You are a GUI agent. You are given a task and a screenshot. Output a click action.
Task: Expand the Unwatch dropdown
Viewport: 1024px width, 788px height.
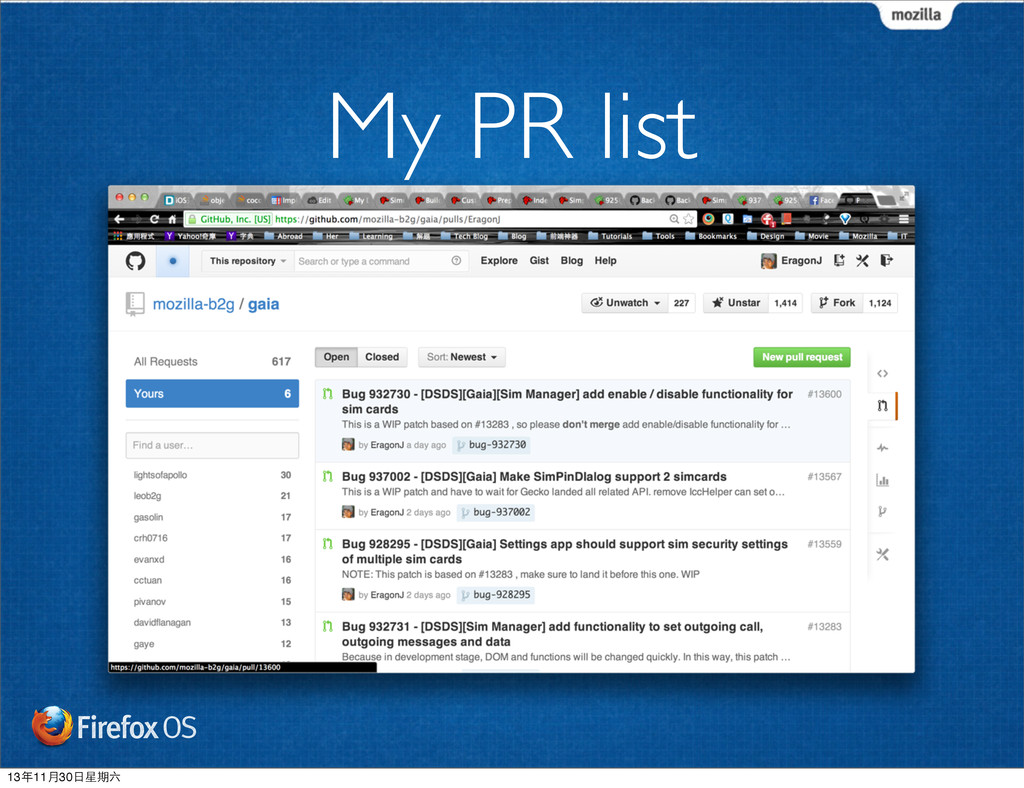coord(625,303)
